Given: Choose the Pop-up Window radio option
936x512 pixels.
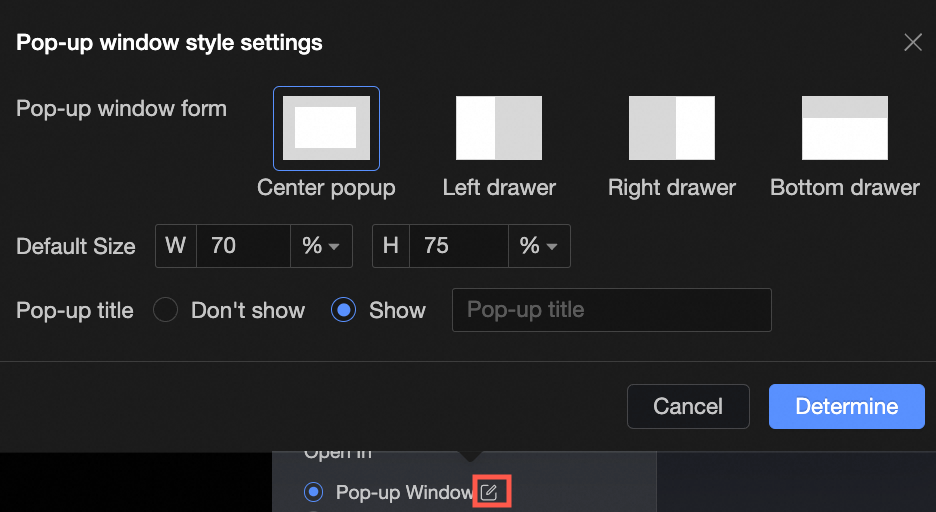Looking at the screenshot, I should [x=314, y=492].
